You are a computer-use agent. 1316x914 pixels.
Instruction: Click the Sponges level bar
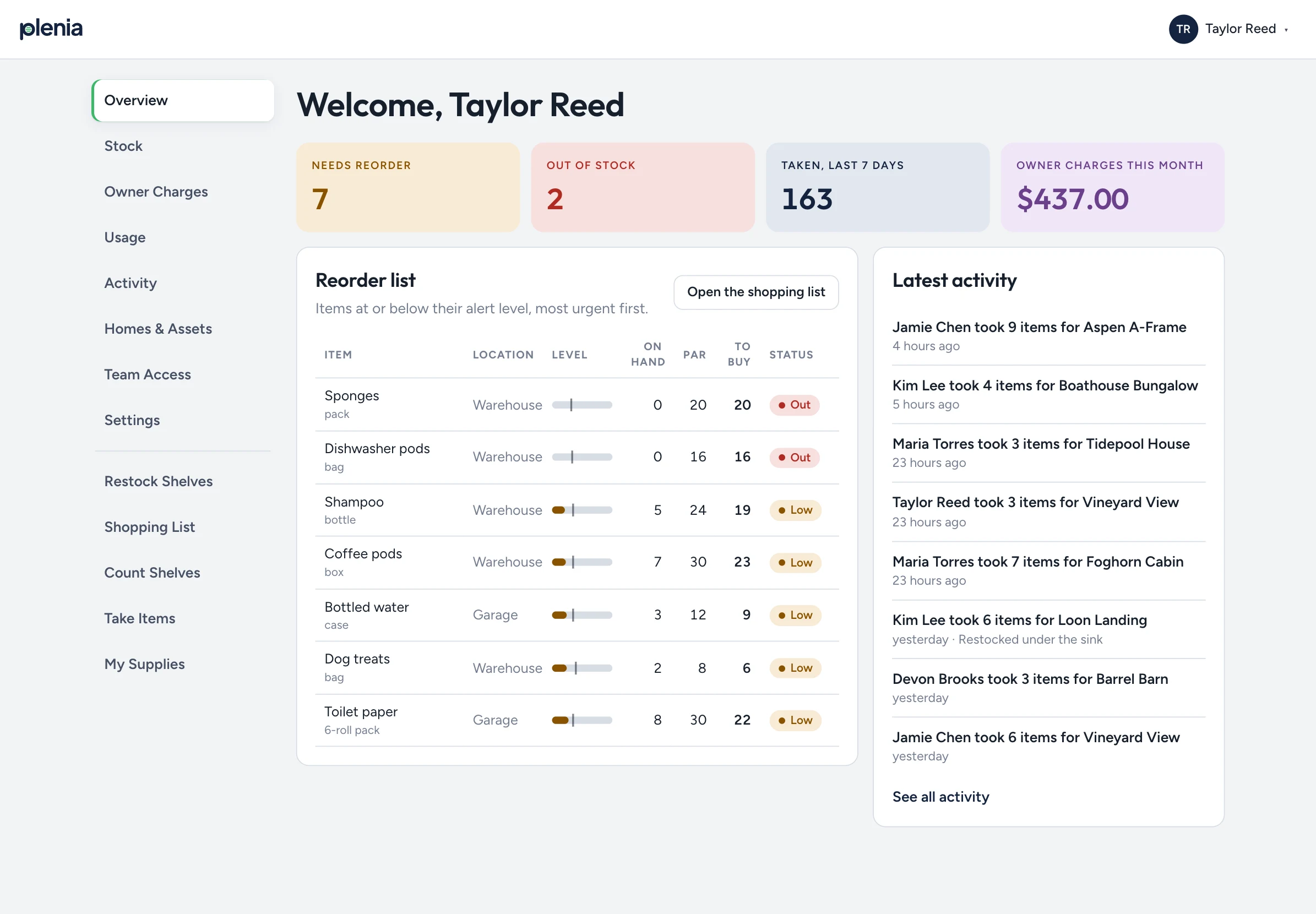click(582, 405)
